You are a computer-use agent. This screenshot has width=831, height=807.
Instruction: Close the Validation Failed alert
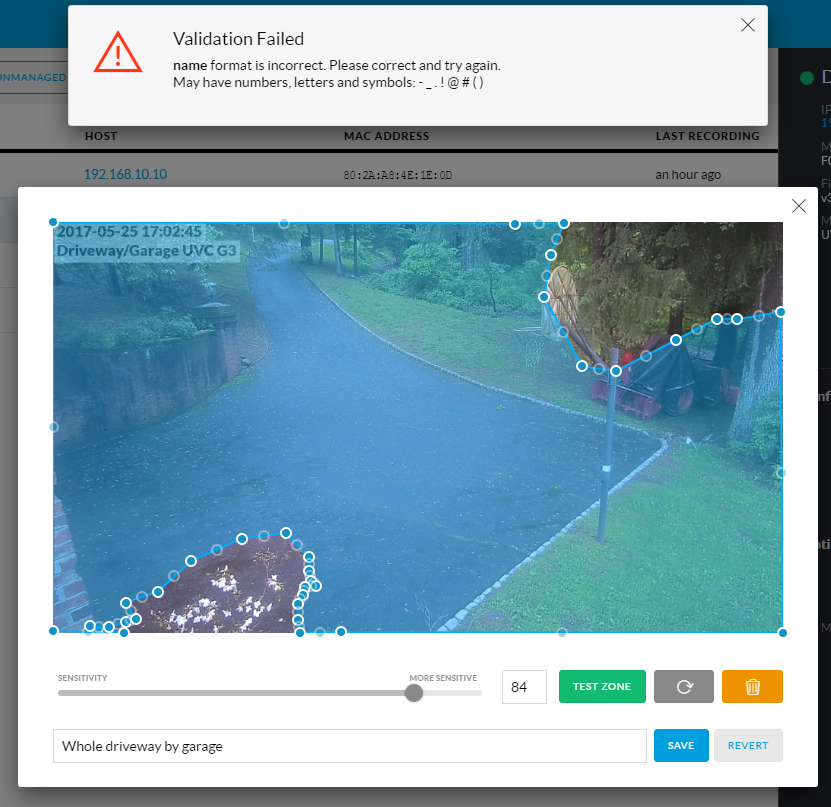click(747, 26)
